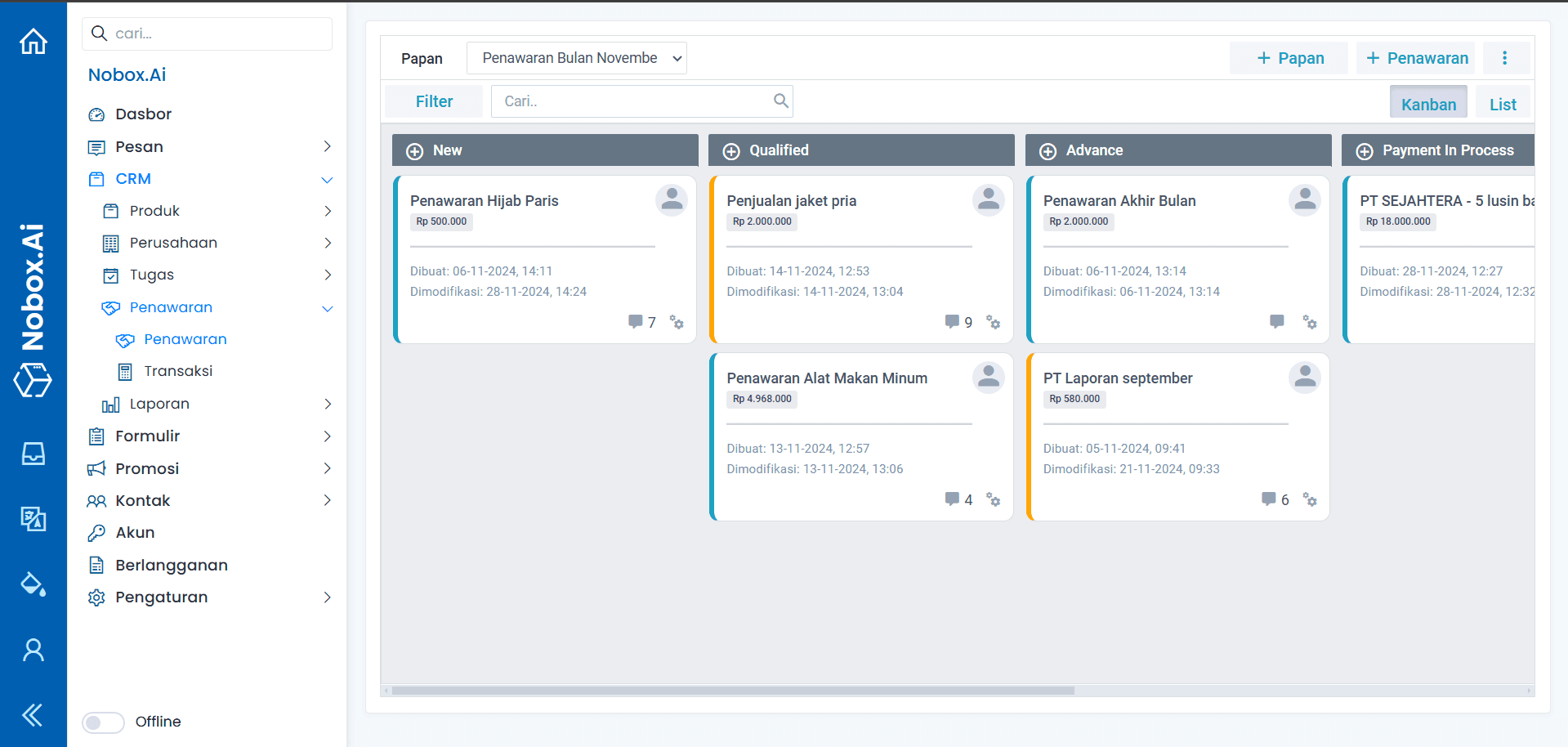Viewport: 1568px width, 747px height.
Task: Collapse sidebar with double chevron icon
Action: (33, 715)
